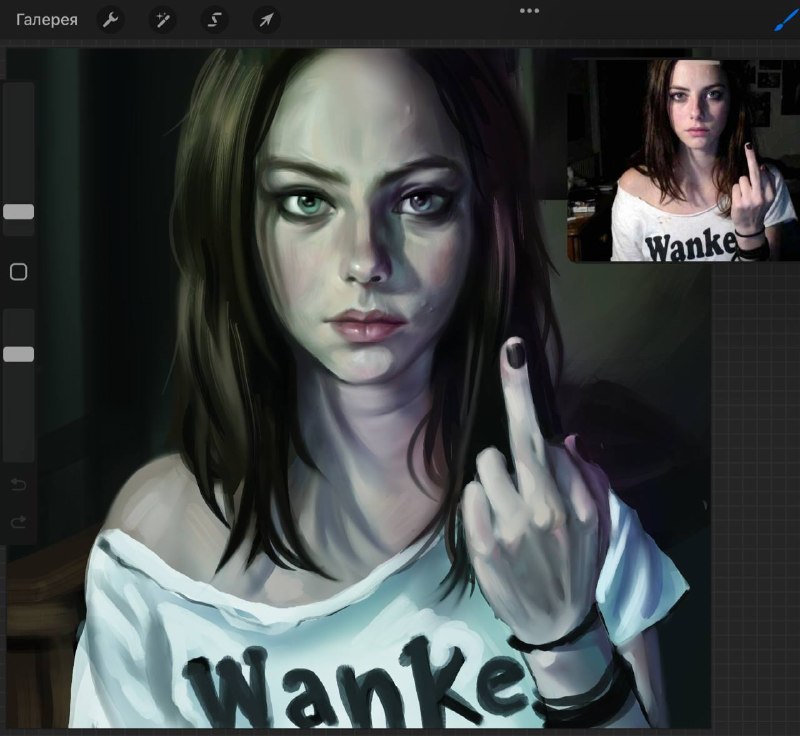Open the Actions wrench menu
The image size is (800, 736).
(x=110, y=20)
